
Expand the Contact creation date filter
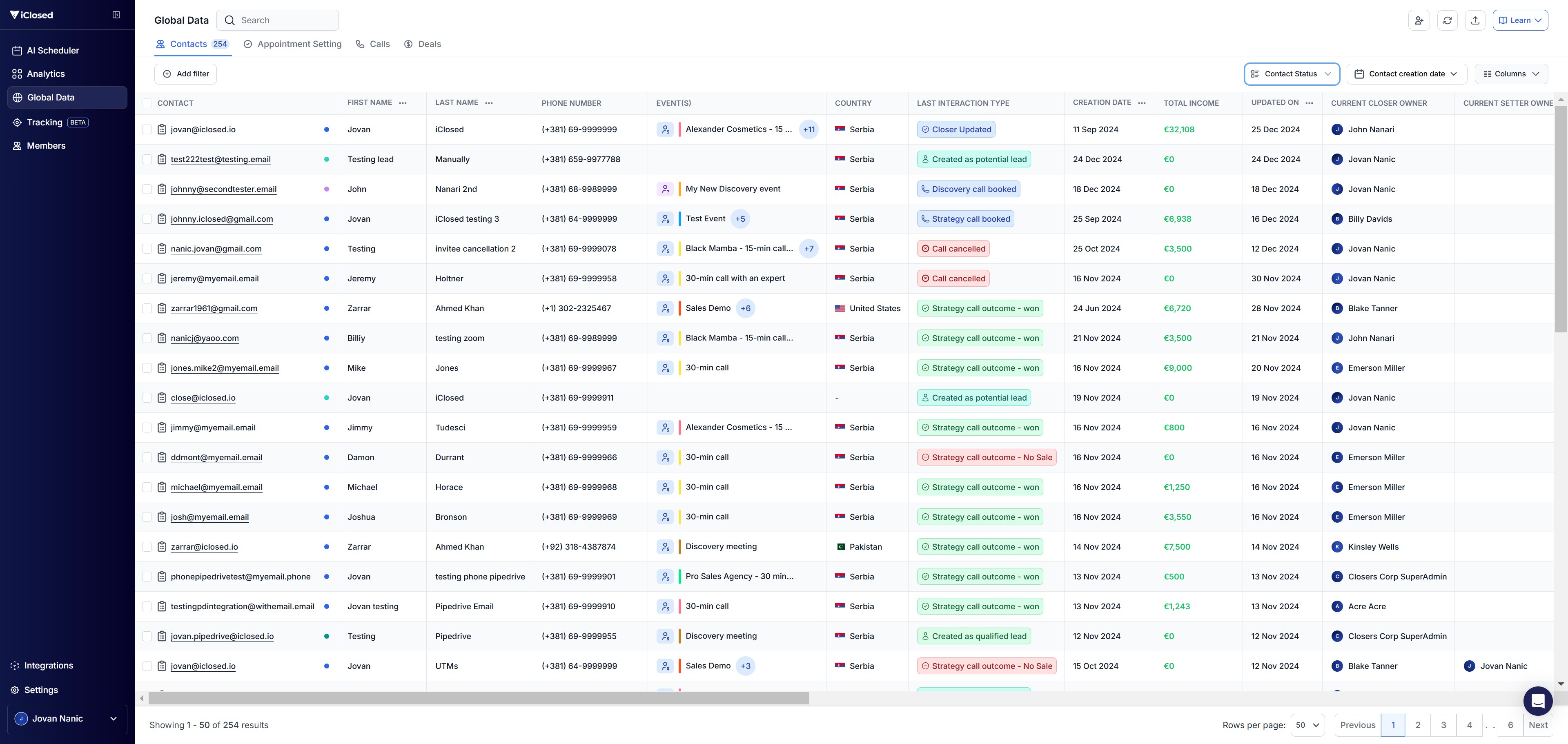pos(1406,74)
